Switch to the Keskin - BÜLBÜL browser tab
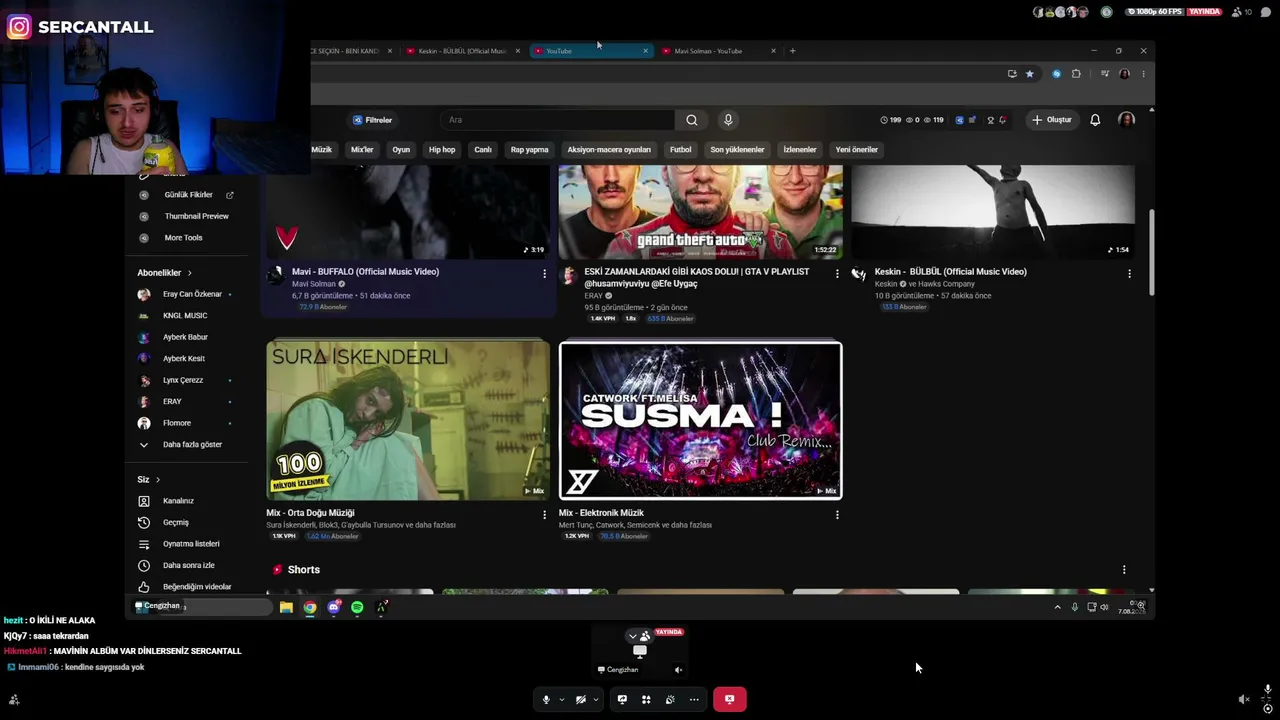Screen dimensions: 1280x720 463,51
